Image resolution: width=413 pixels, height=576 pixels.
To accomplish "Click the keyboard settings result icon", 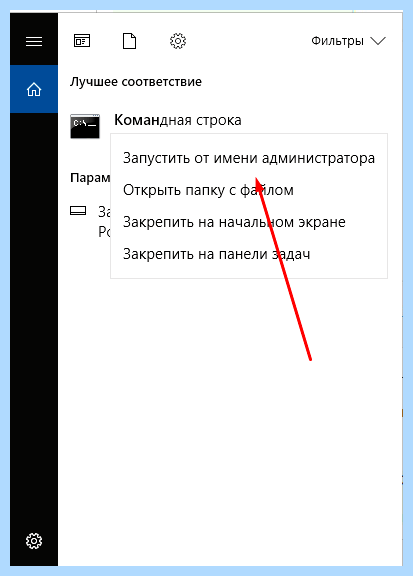I will [78, 211].
